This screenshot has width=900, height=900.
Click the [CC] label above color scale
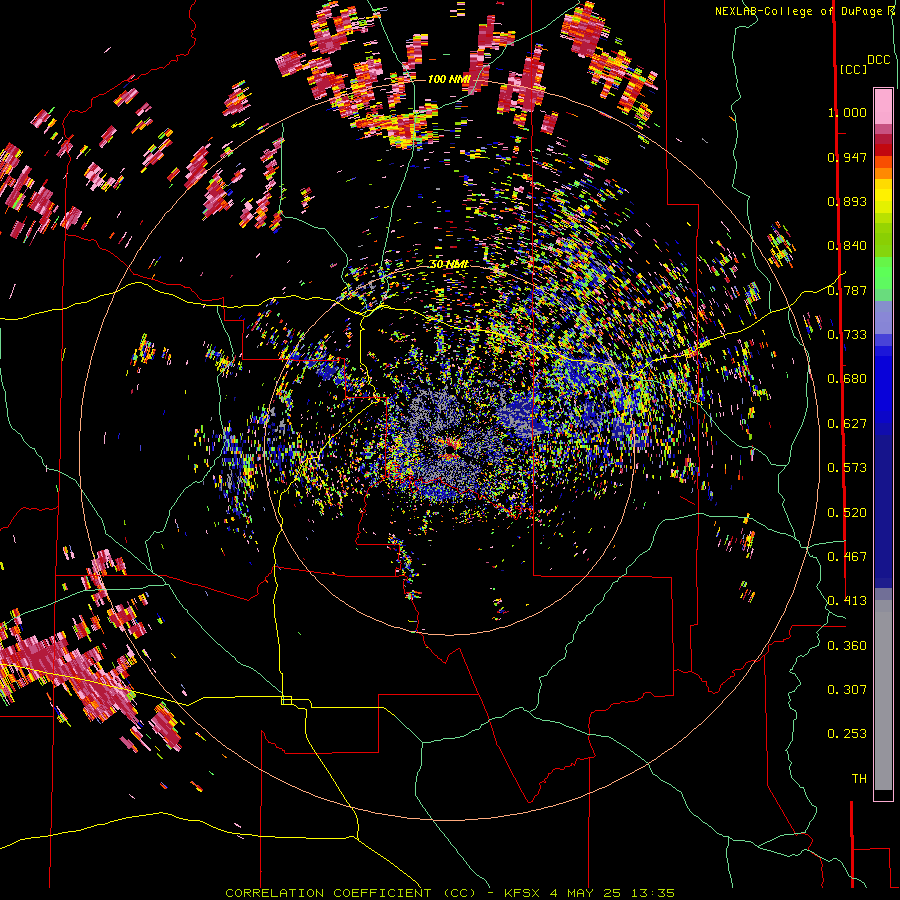point(853,69)
